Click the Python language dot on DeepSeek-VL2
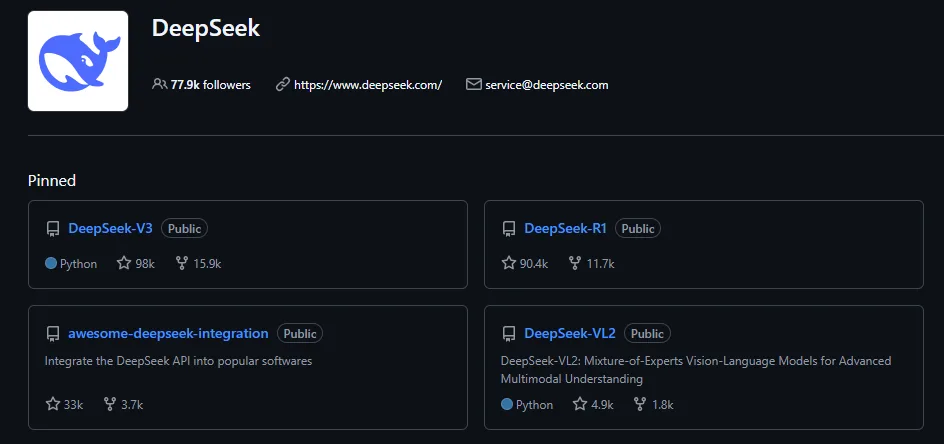Viewport: 944px width, 444px height. 507,404
